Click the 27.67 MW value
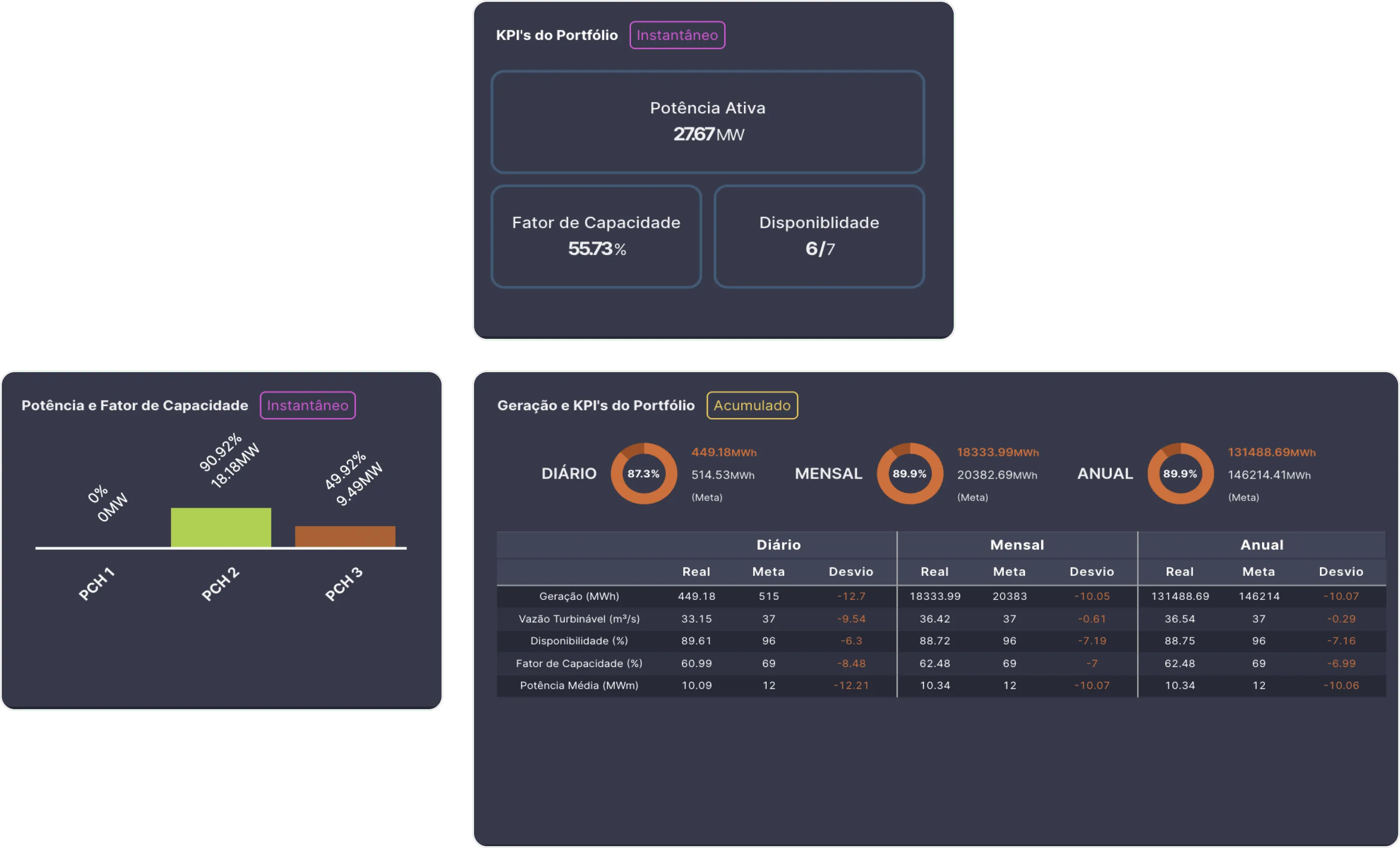The height and width of the screenshot is (848, 1400). (708, 135)
